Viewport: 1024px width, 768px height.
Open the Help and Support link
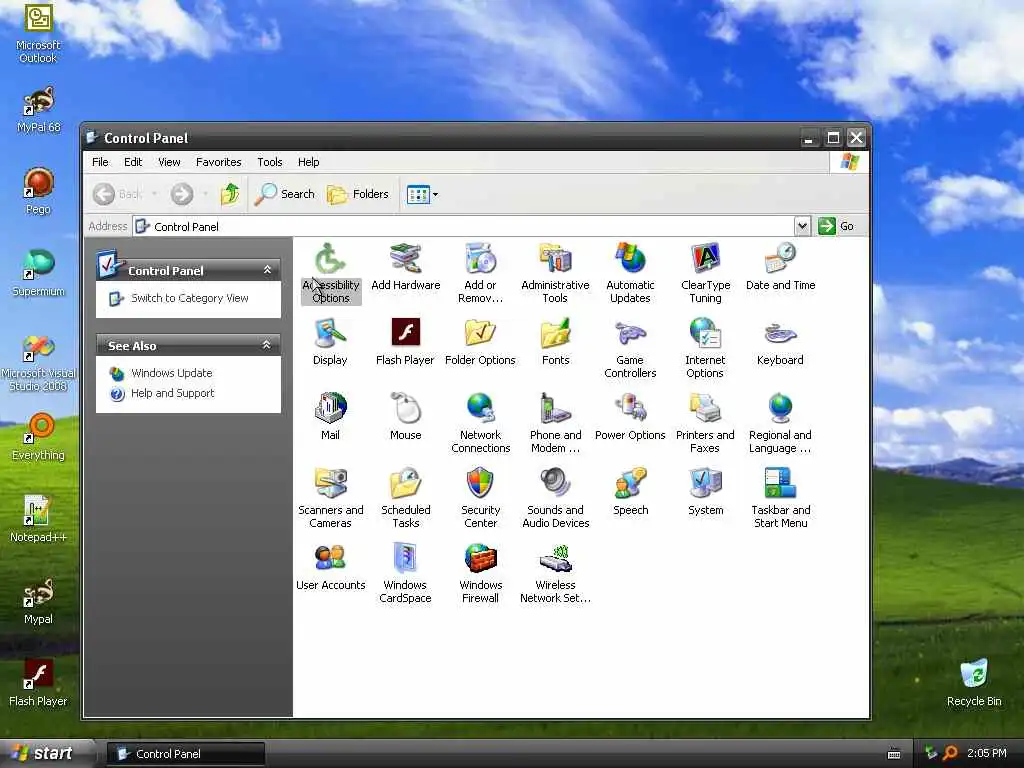click(172, 393)
